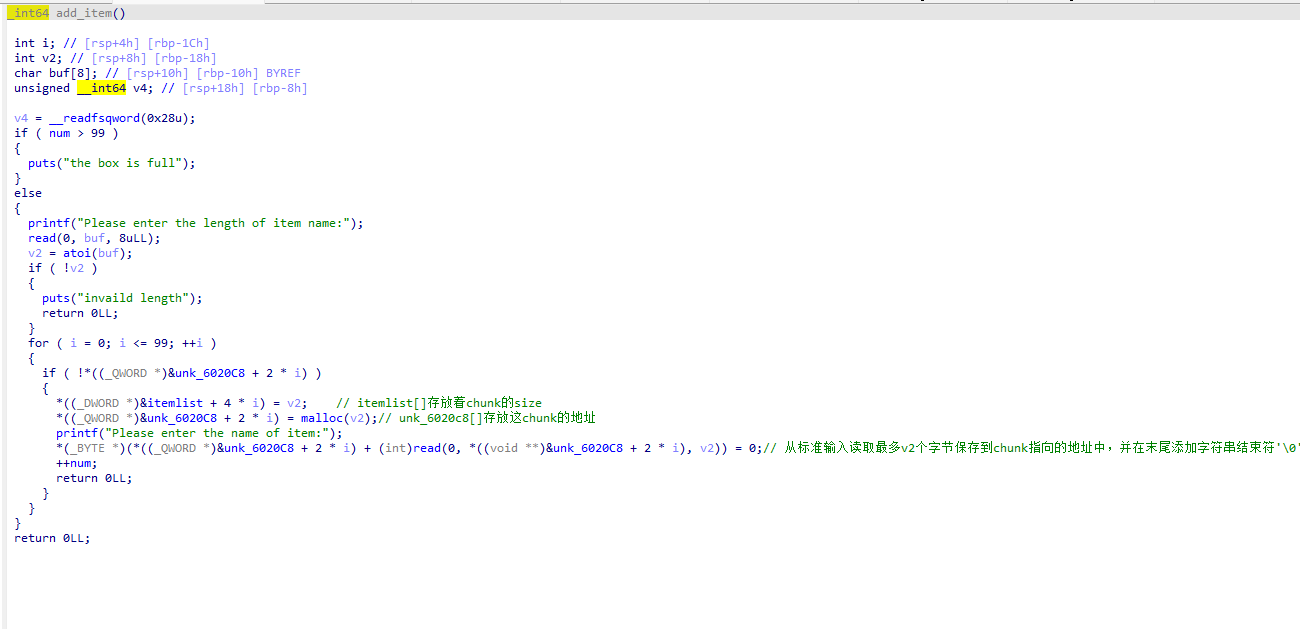Select the read function reading into buf
Viewport: 1300px width, 629px height.
coord(40,237)
